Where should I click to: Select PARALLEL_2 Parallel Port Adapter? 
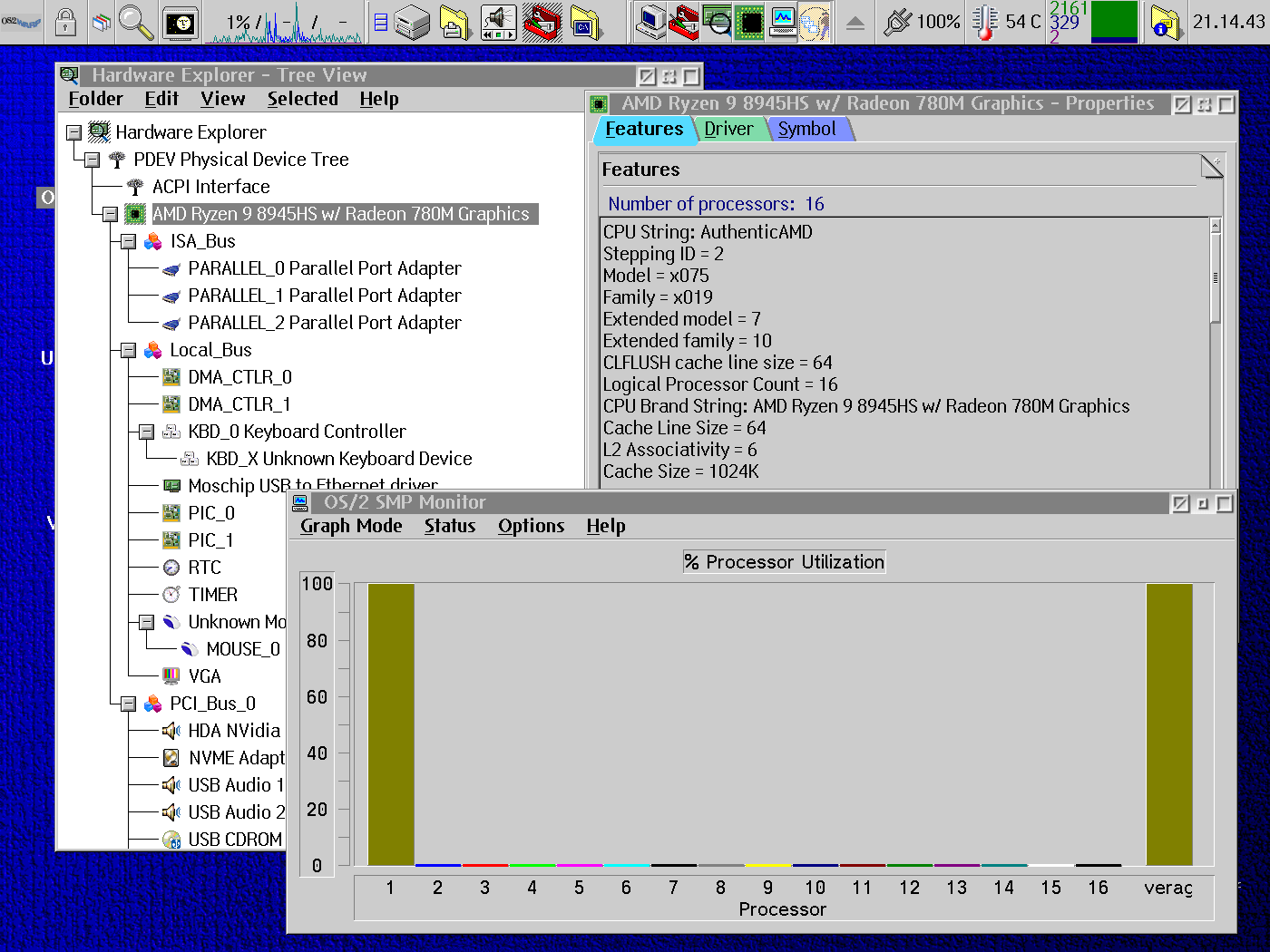324,323
